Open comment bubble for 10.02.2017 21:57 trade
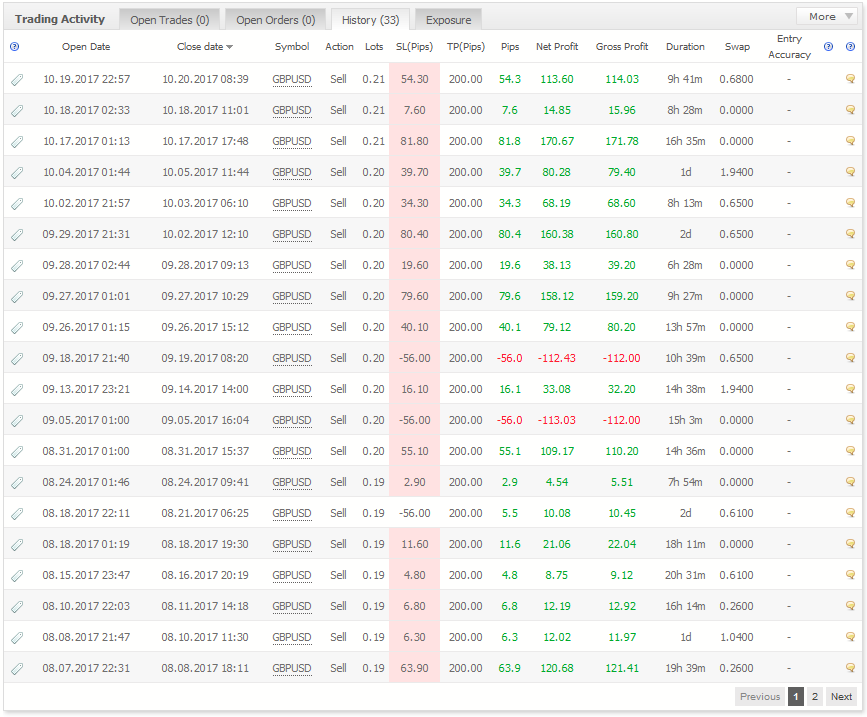The width and height of the screenshot is (867, 717). (x=850, y=203)
